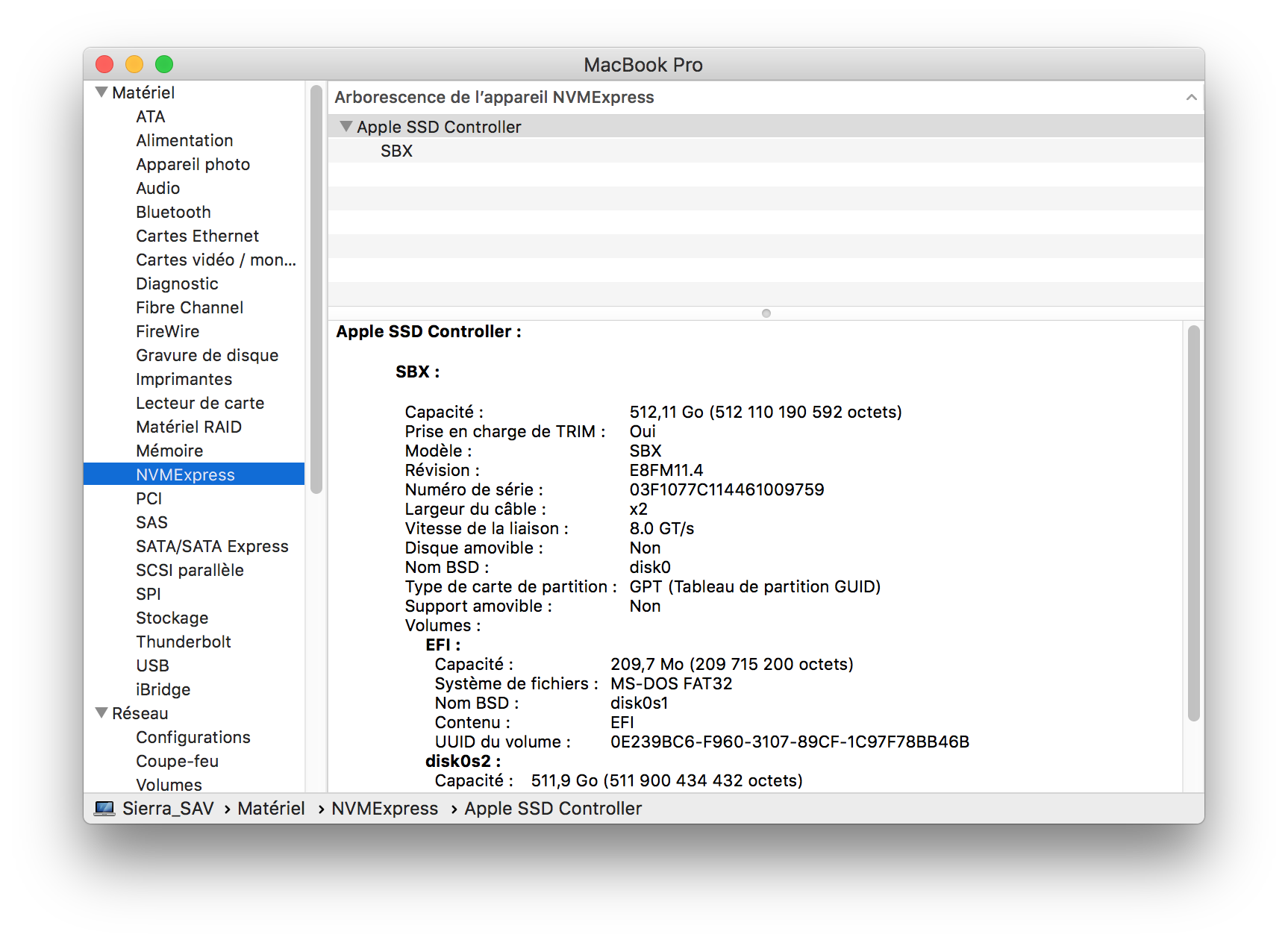Click the MS-DOS FAT32 file system value

pos(671,683)
